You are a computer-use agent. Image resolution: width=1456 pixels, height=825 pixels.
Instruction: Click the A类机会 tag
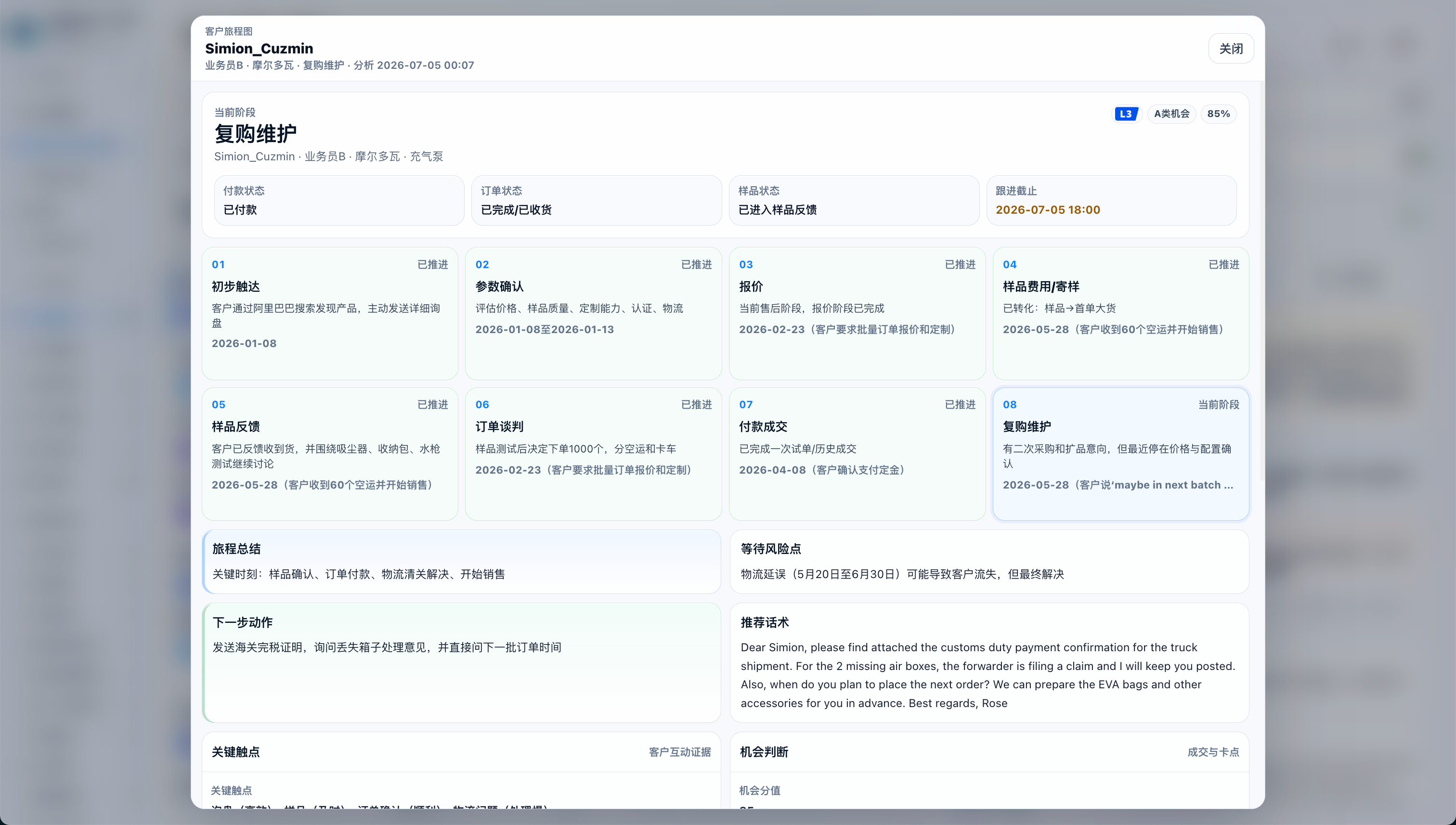1171,114
